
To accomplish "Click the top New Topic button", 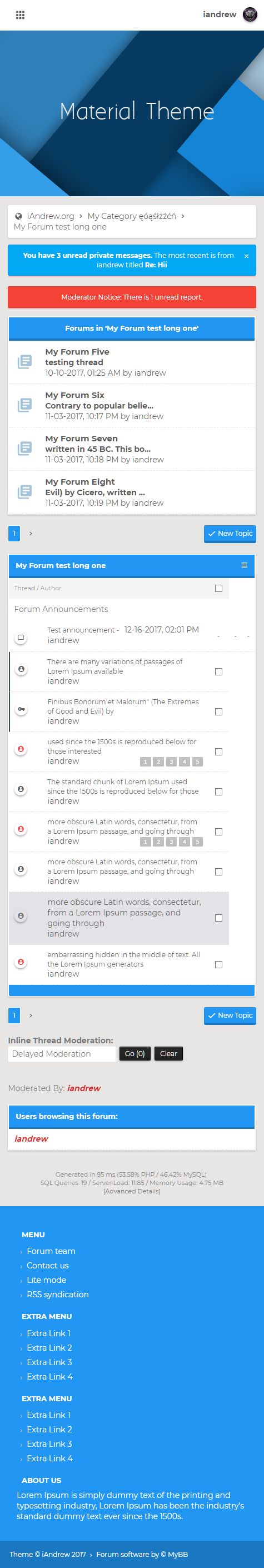I will 230,533.
